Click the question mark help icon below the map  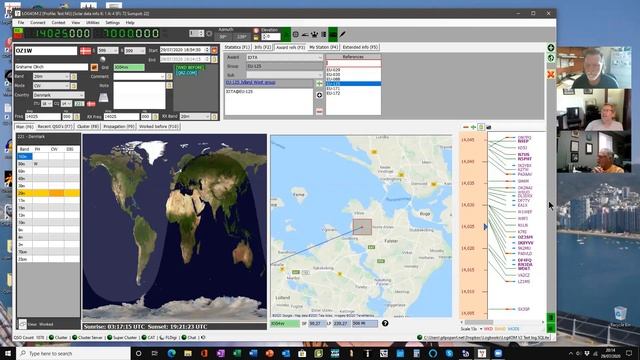pyautogui.click(x=385, y=323)
